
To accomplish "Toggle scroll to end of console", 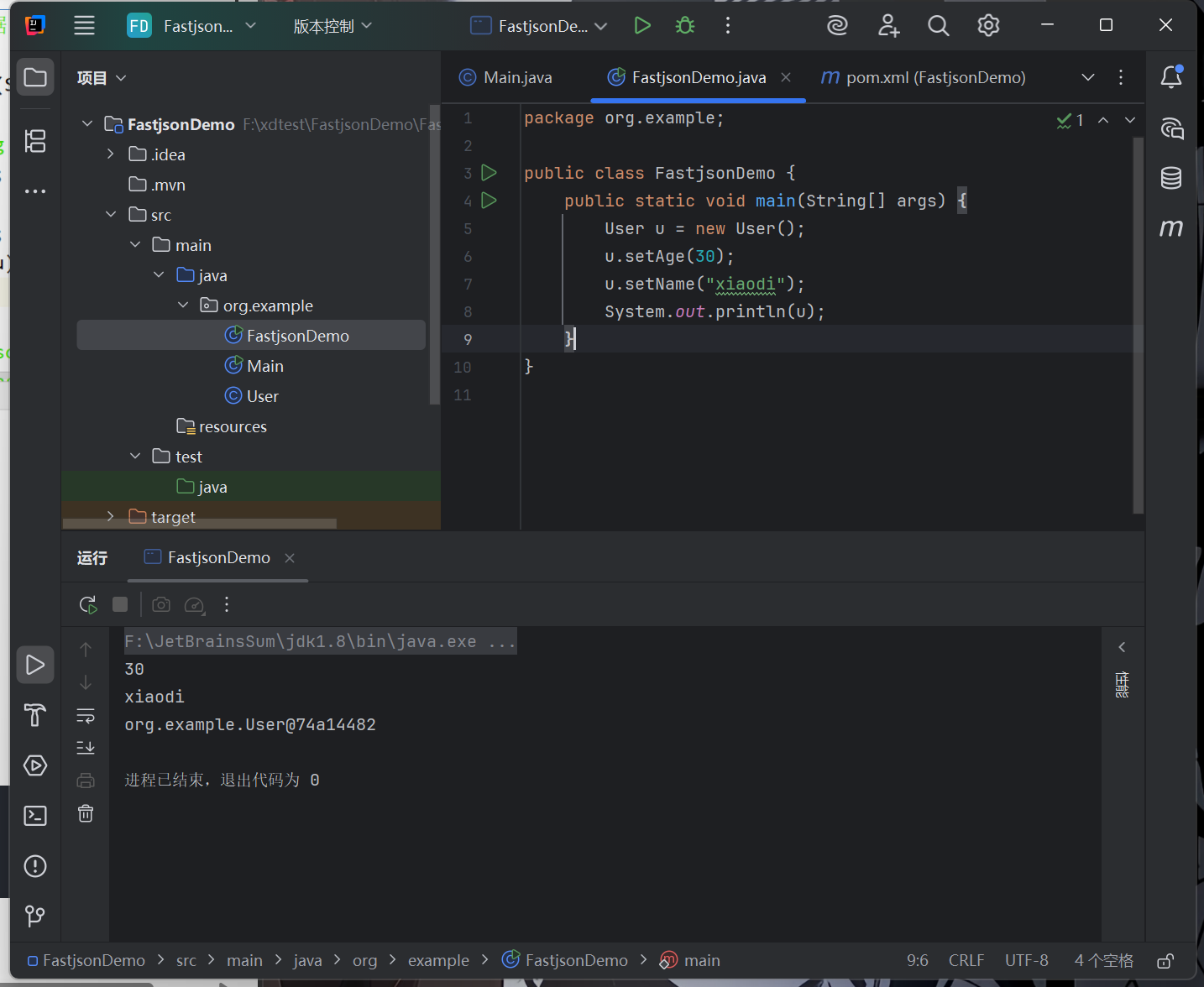I will click(x=86, y=747).
